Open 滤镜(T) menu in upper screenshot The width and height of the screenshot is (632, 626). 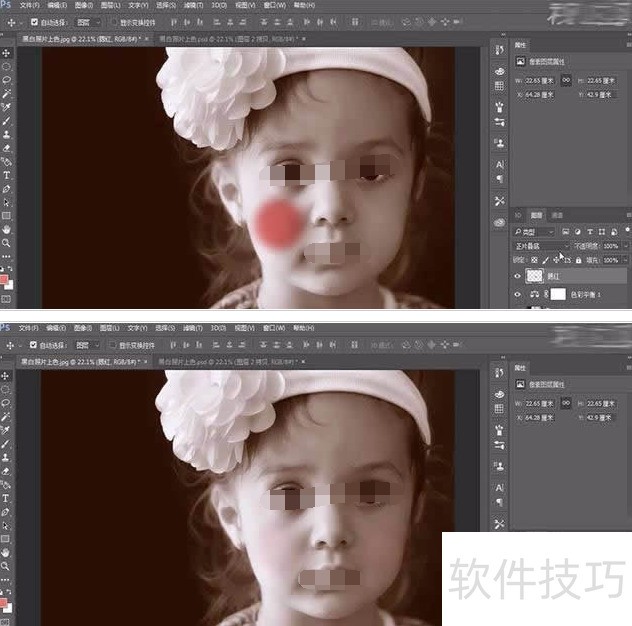[193, 6]
